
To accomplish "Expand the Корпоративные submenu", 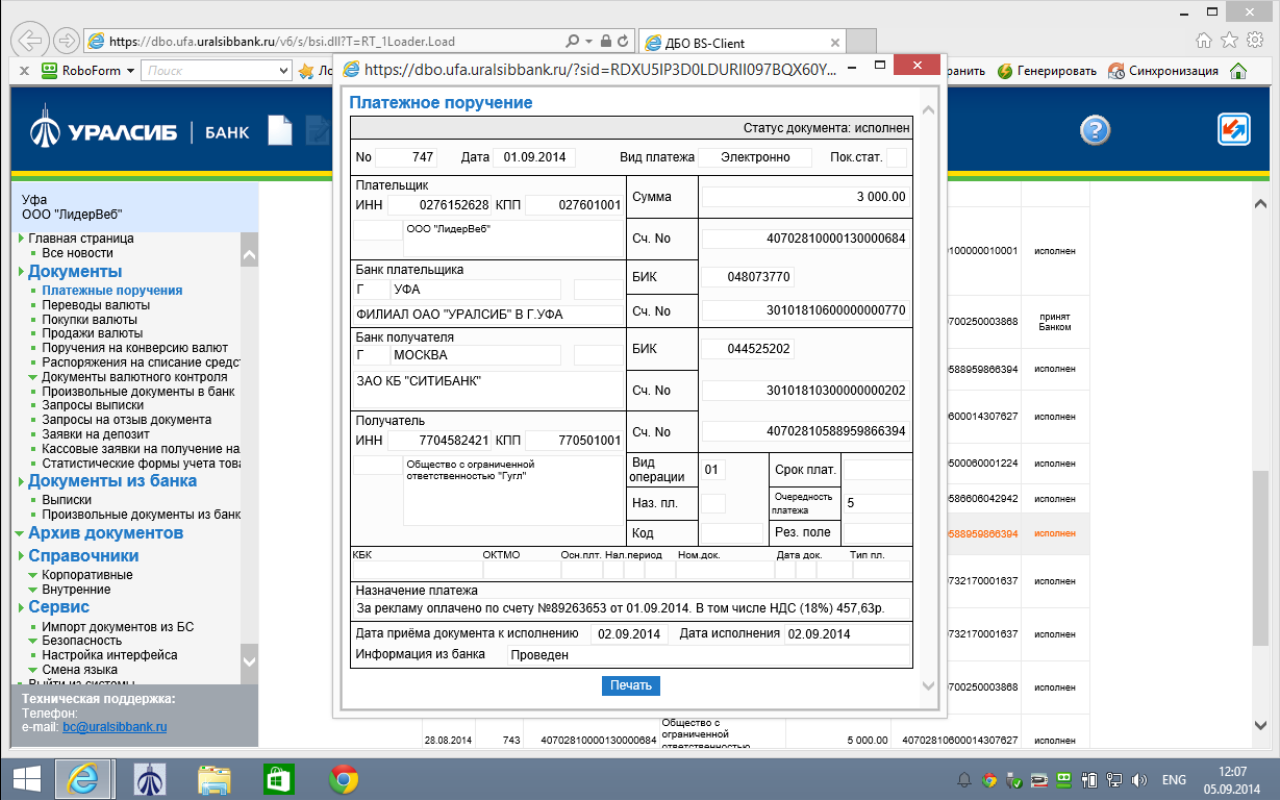I will 34,575.
